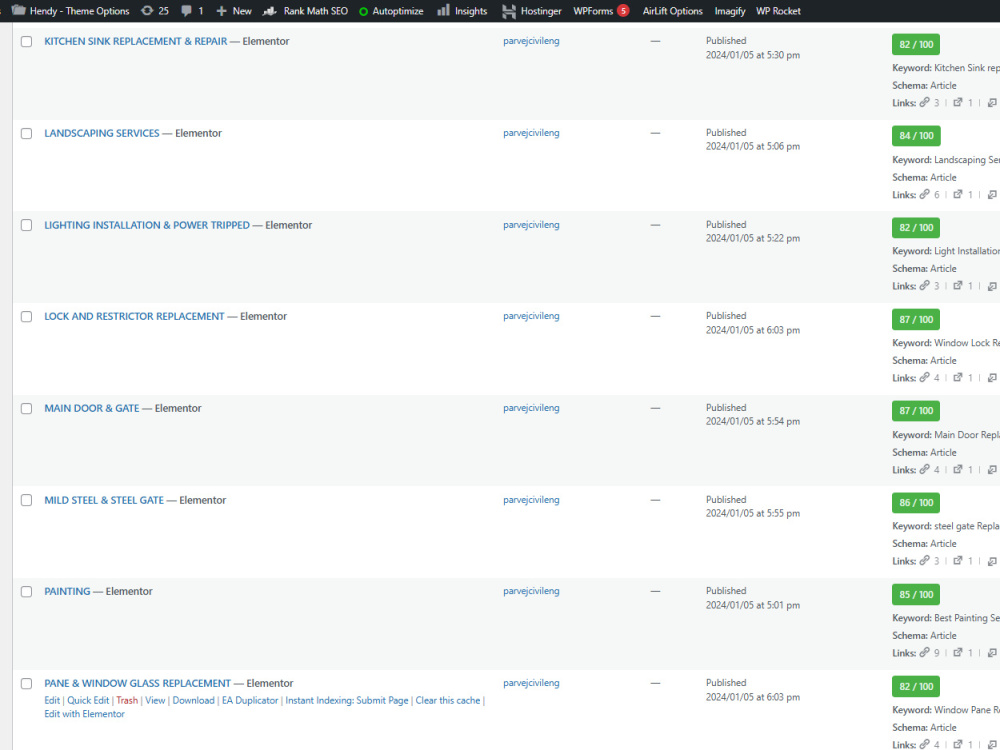The width and height of the screenshot is (1000, 750).
Task: Click Edit under Pane & Window Glass
Action: pyautogui.click(x=52, y=700)
